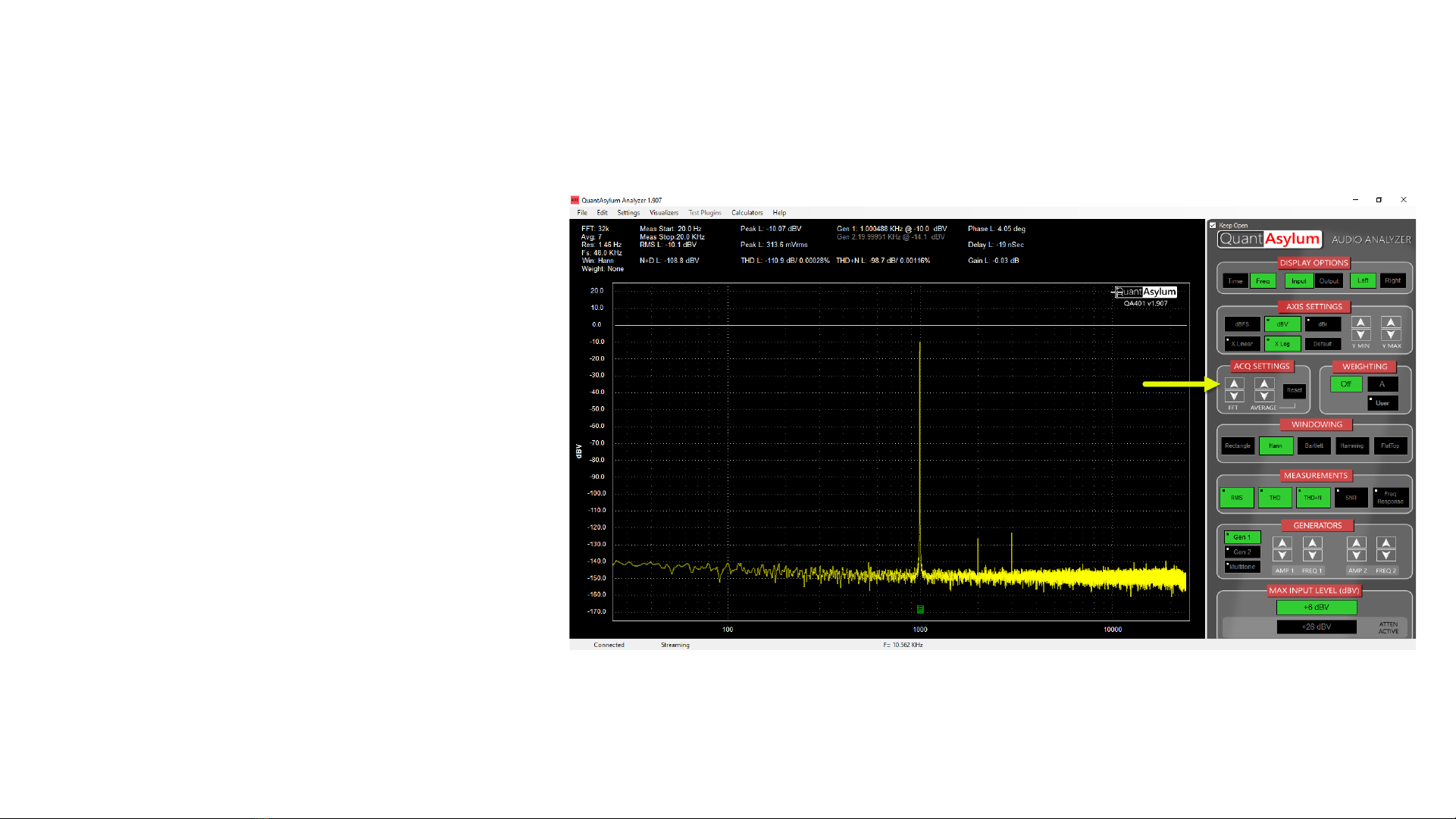Enable A weighting

tap(1382, 384)
